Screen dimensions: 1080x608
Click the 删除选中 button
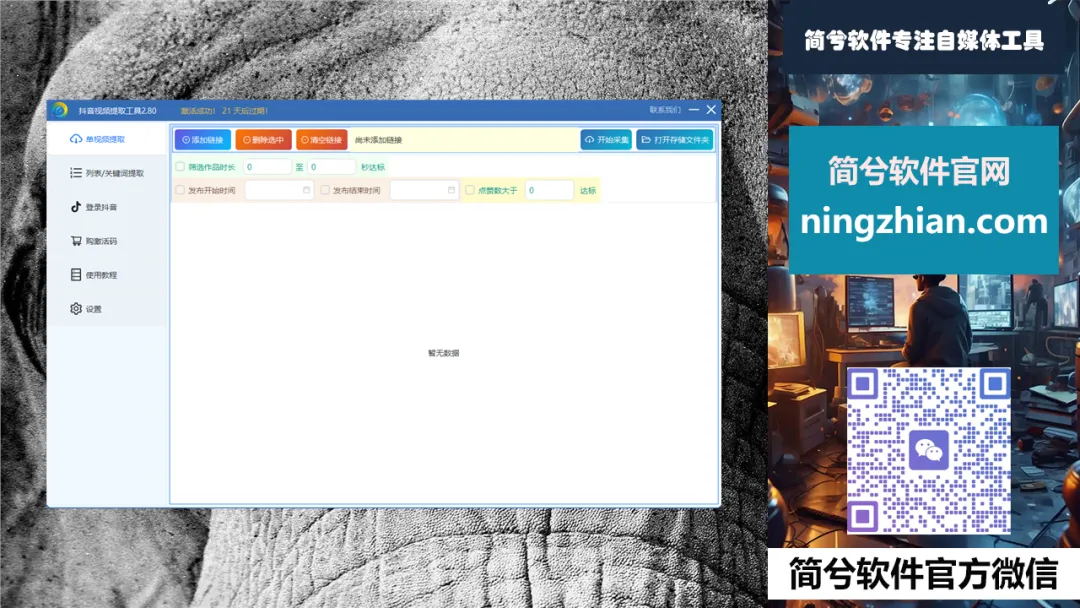pyautogui.click(x=263, y=140)
